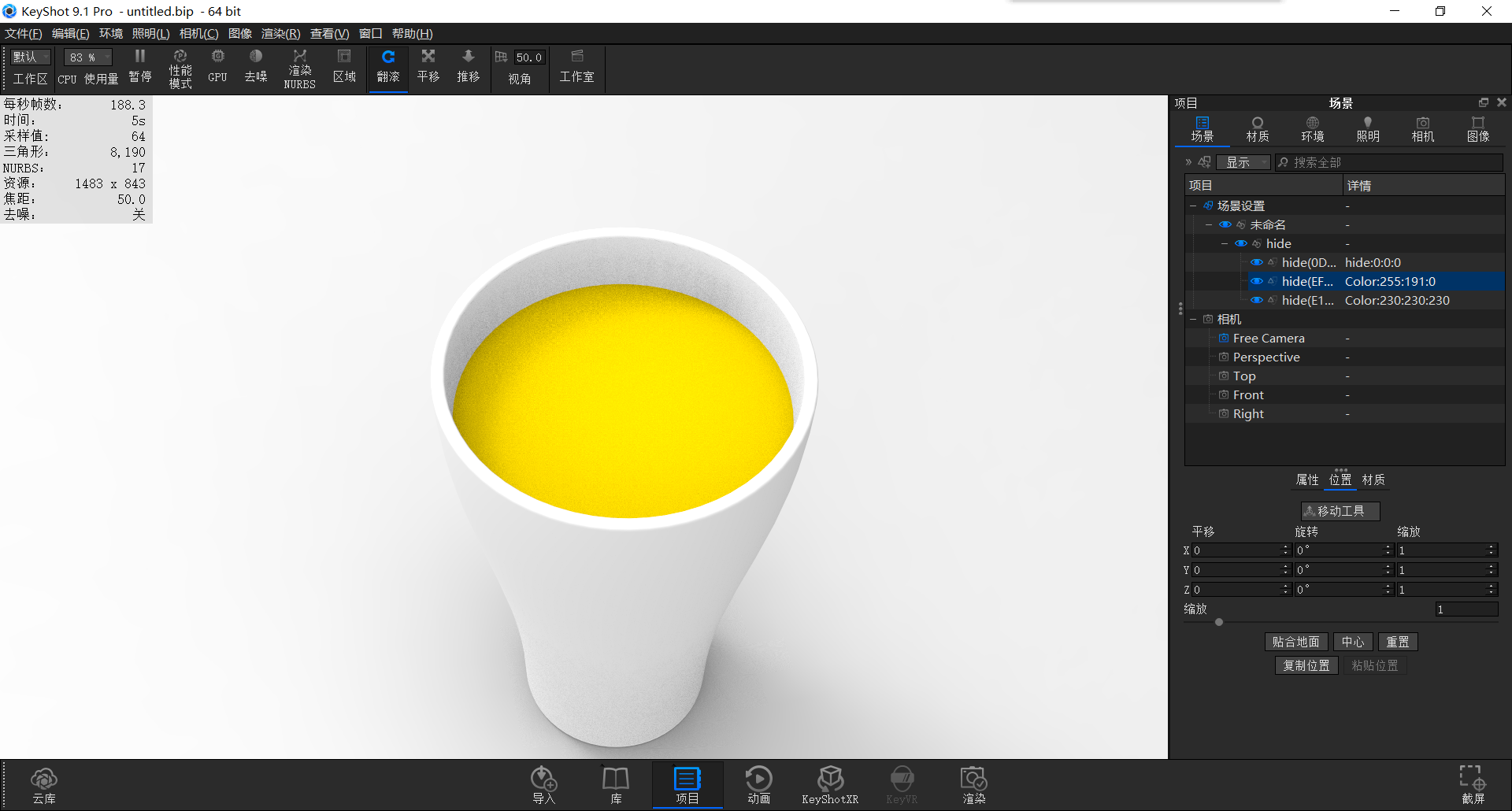The image size is (1512, 811).
Task: Open the 显示 filter dropdown
Action: point(1243,162)
